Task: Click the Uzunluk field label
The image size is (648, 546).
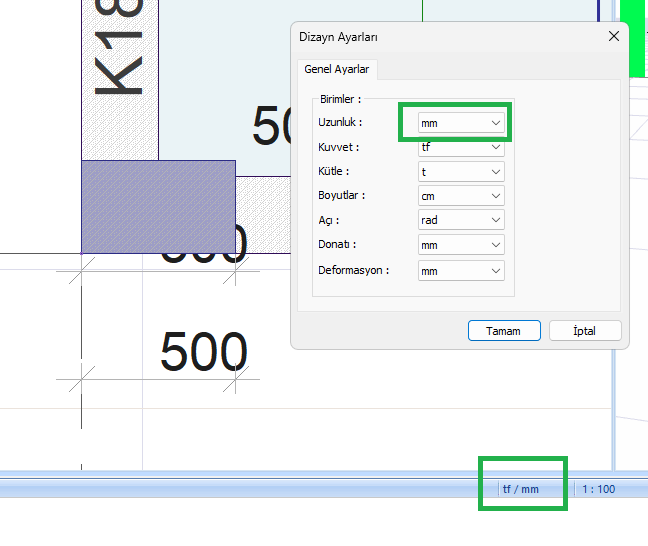Action: (339, 122)
